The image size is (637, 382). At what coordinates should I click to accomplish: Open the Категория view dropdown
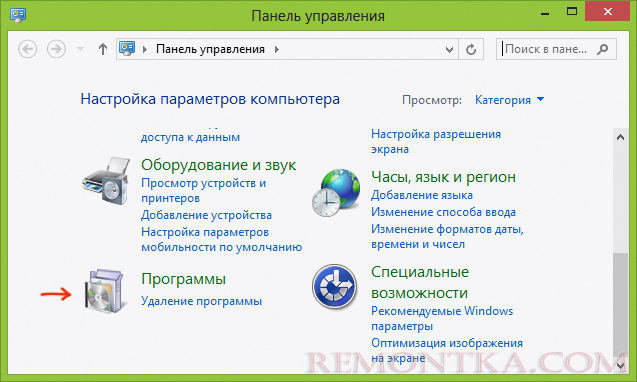tap(509, 100)
